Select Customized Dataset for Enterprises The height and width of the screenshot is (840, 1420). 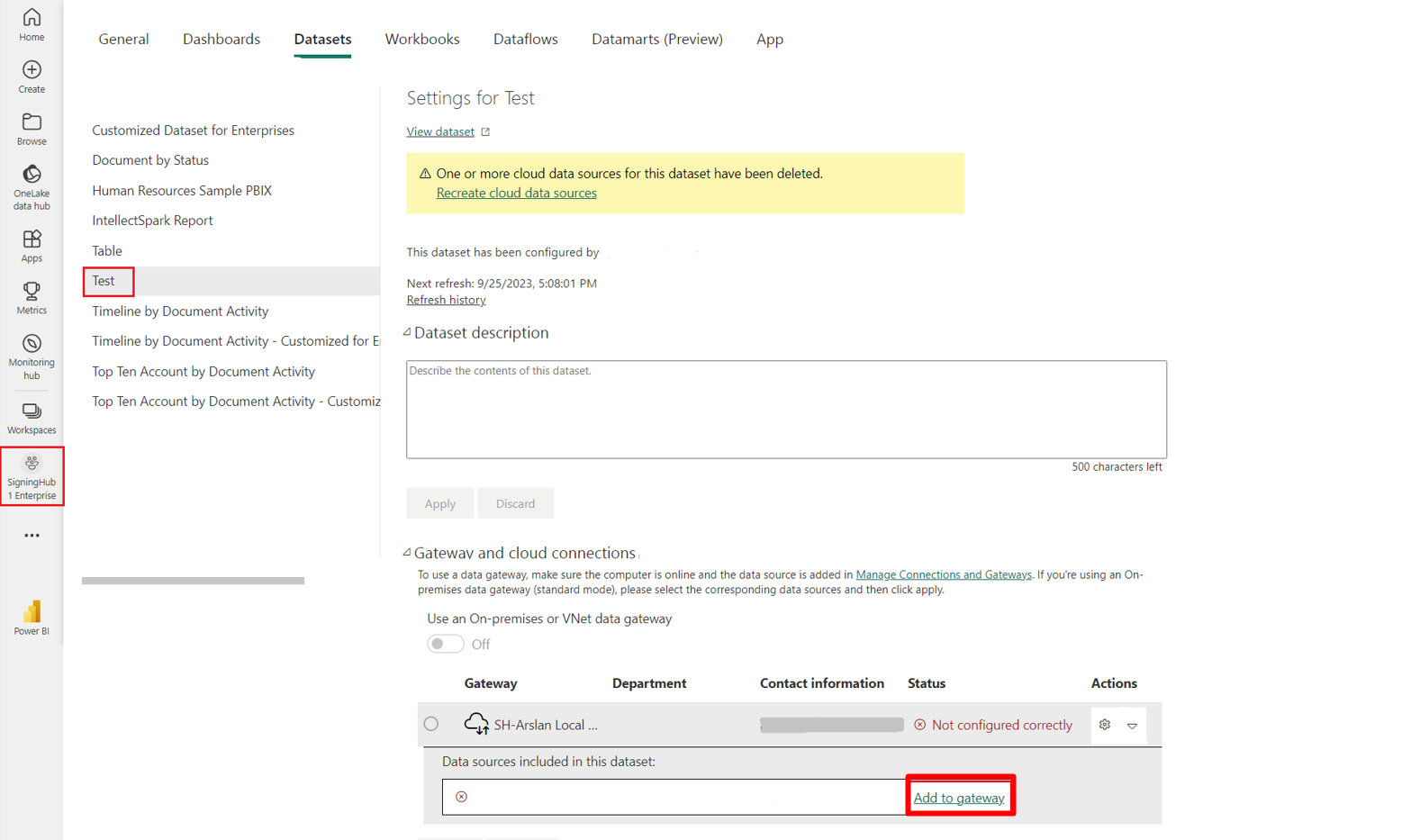pos(193,131)
